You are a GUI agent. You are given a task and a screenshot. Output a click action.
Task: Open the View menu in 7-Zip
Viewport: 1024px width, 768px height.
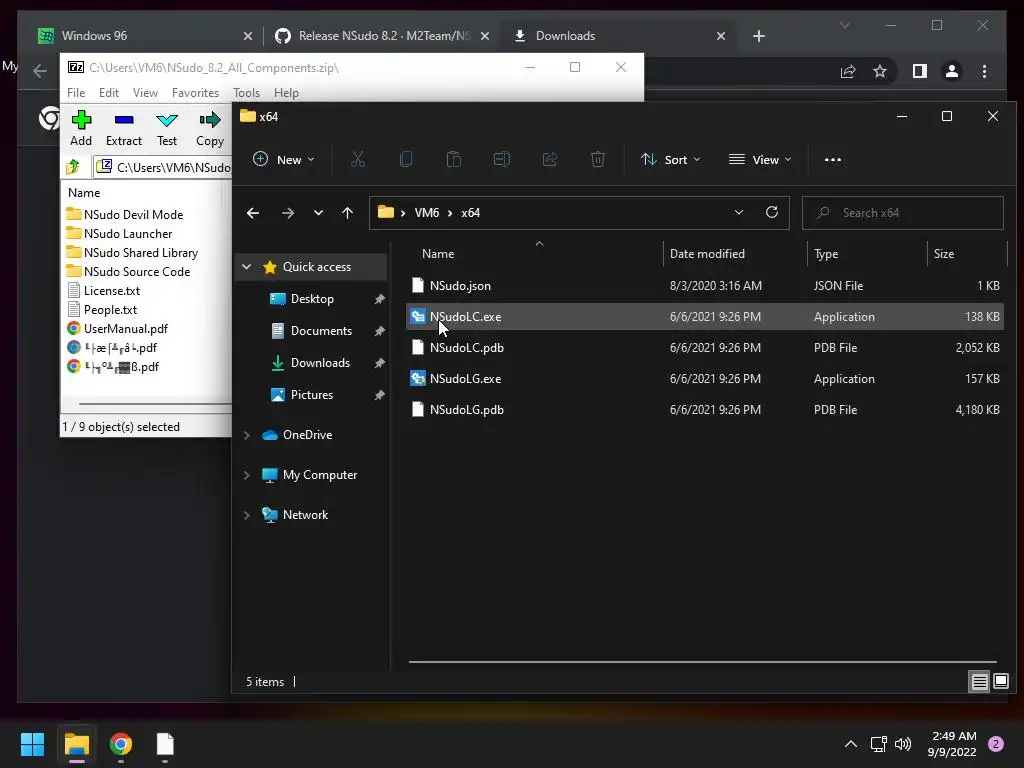pos(145,93)
